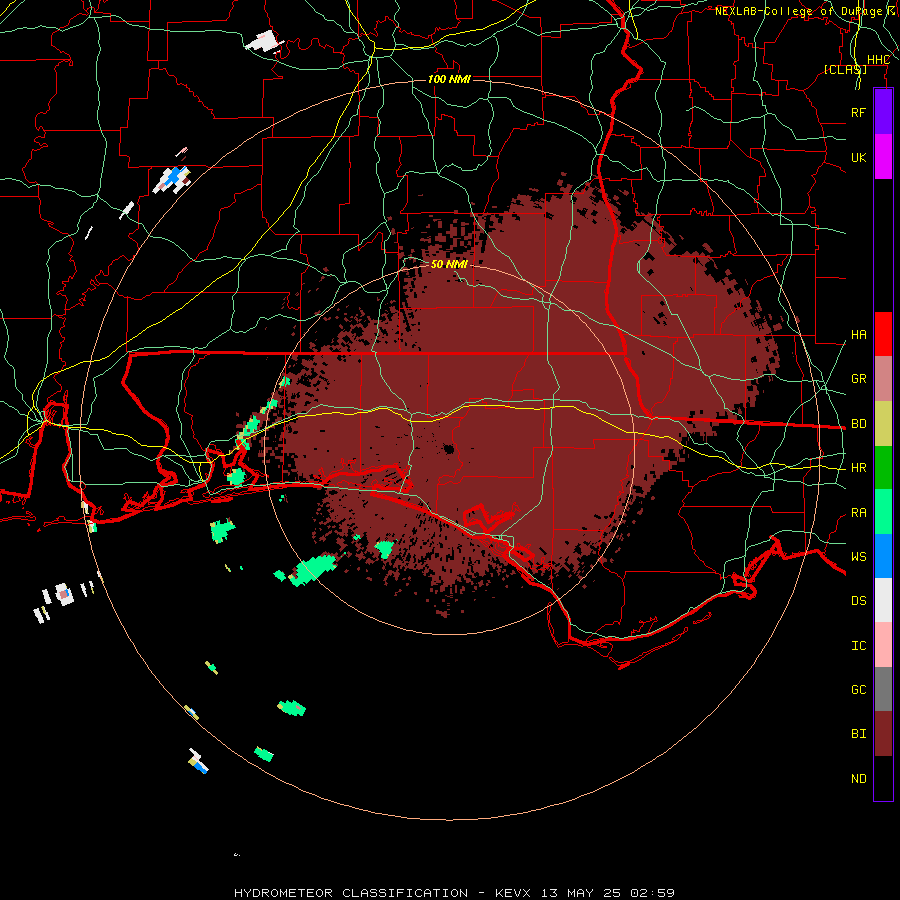Click the 100 NMI range ring label
The width and height of the screenshot is (900, 900).
pyautogui.click(x=449, y=79)
